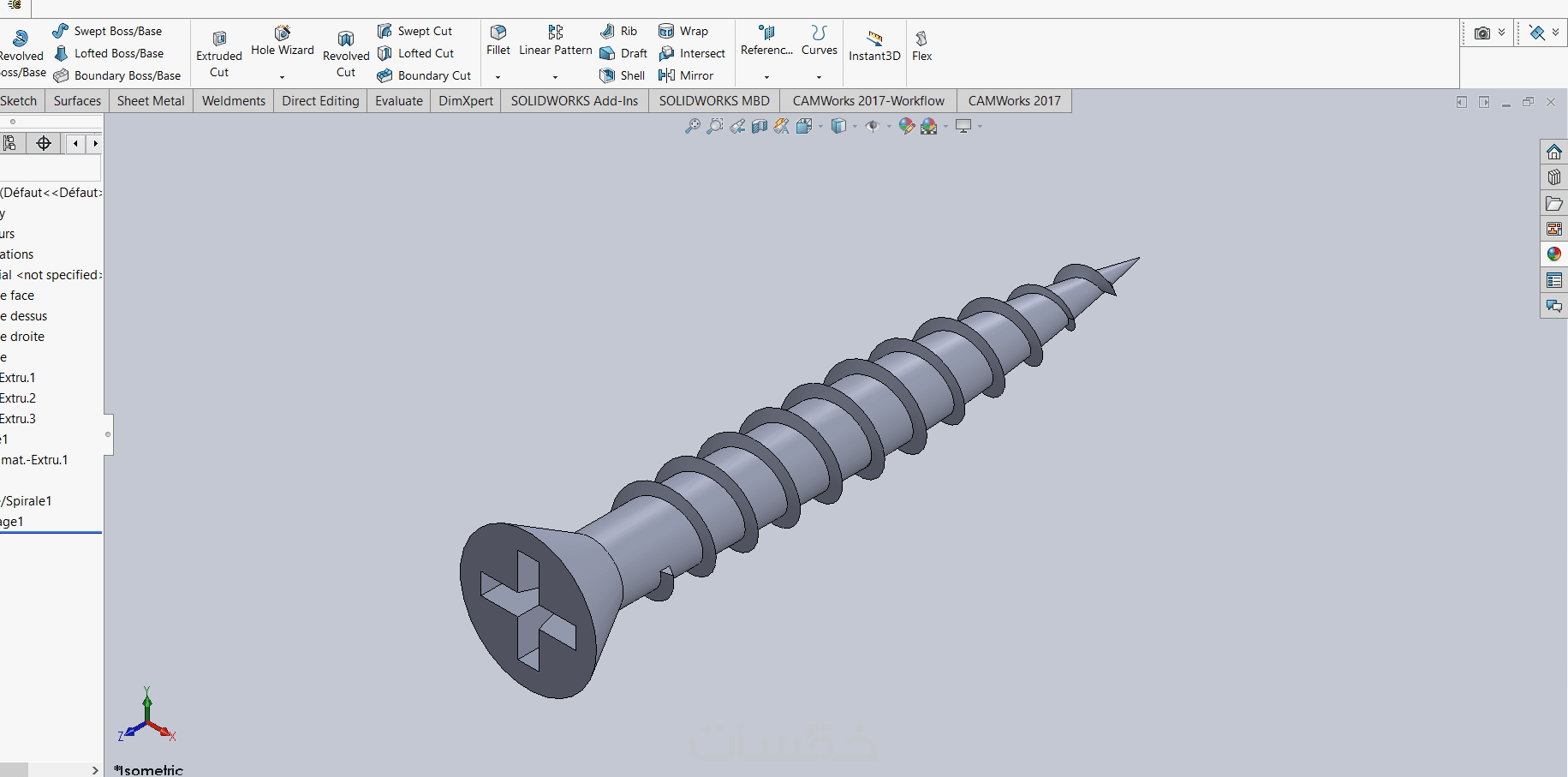
Task: Open the Reference Geometry tool
Action: pyautogui.click(x=766, y=40)
